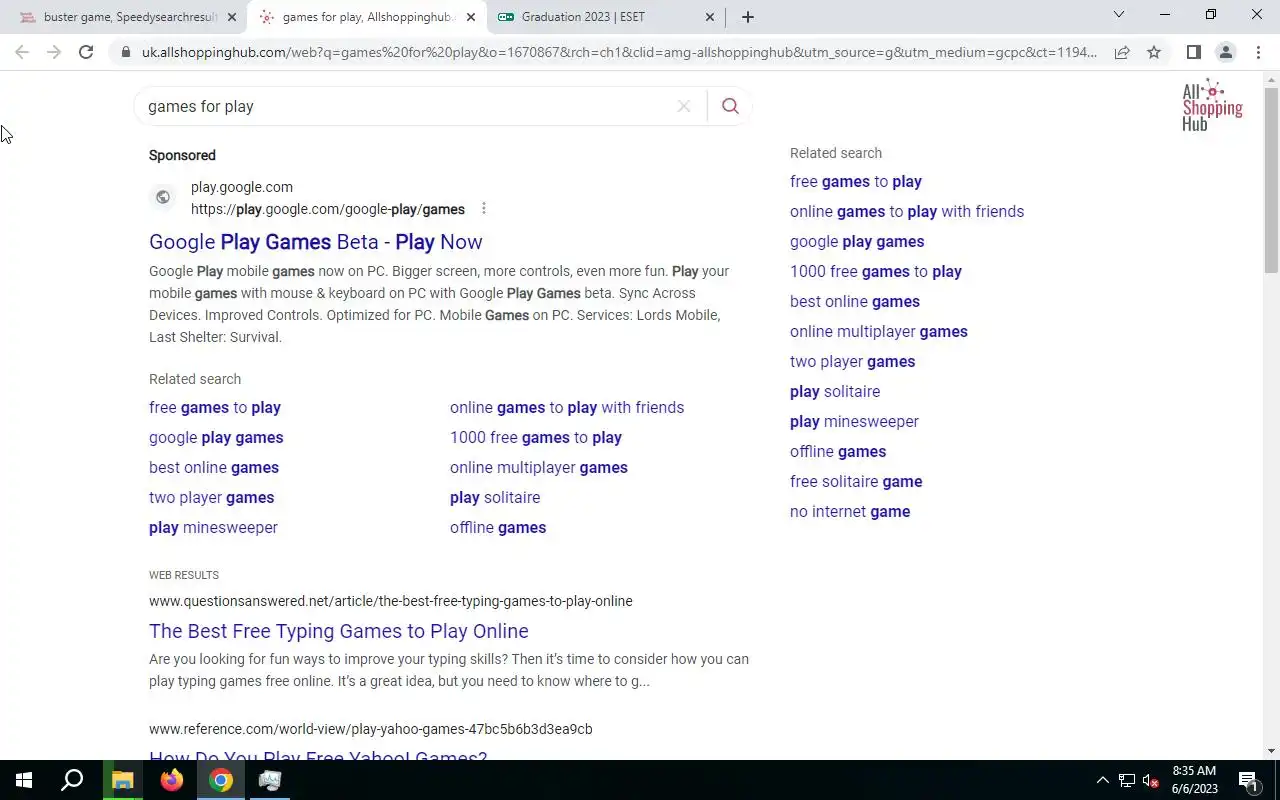
Task: Open File Explorer from the taskbar
Action: [123, 780]
